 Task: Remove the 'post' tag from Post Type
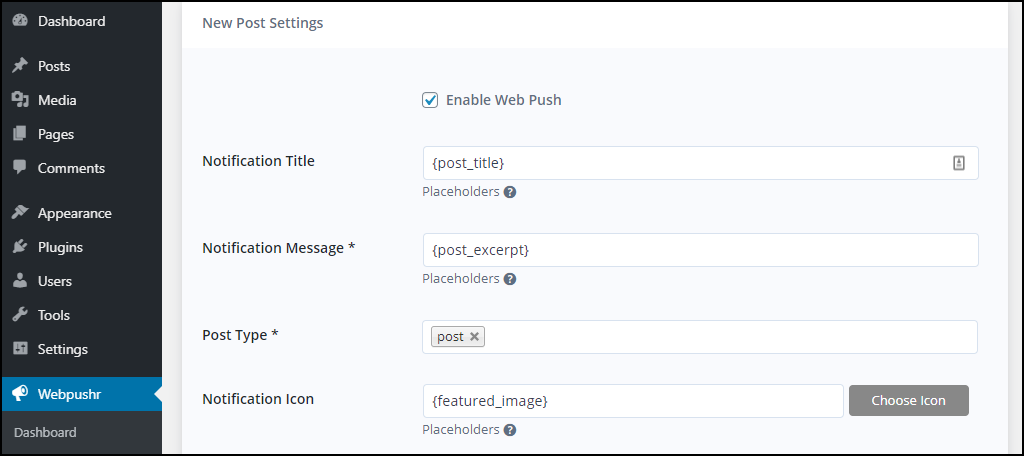point(474,337)
